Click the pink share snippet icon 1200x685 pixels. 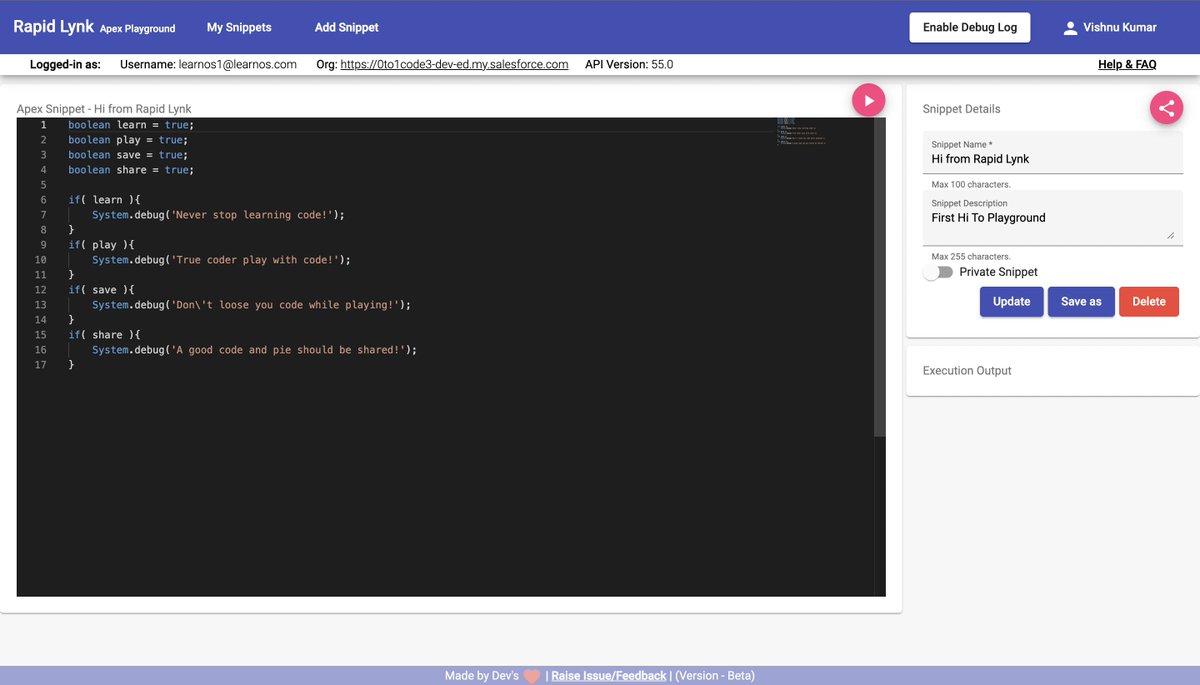pyautogui.click(x=1166, y=108)
